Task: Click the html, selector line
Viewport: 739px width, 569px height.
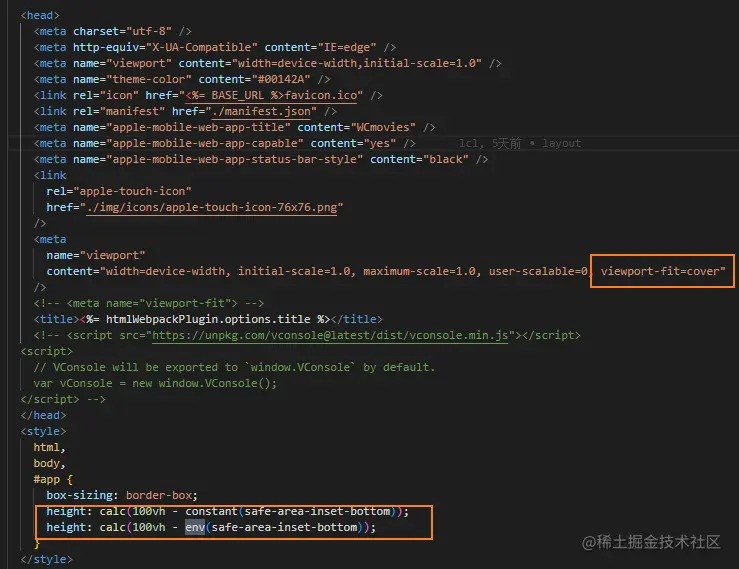Action: tap(49, 447)
